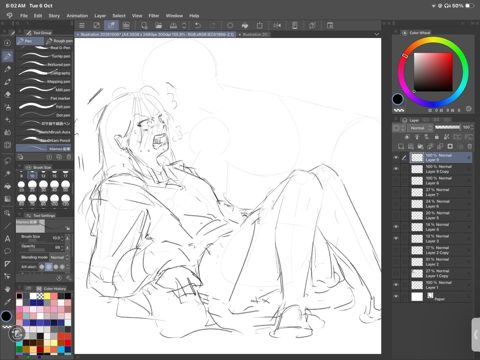This screenshot has height=360, width=480.
Task: Expand the canvas tab list chevron
Action: pos(377,34)
